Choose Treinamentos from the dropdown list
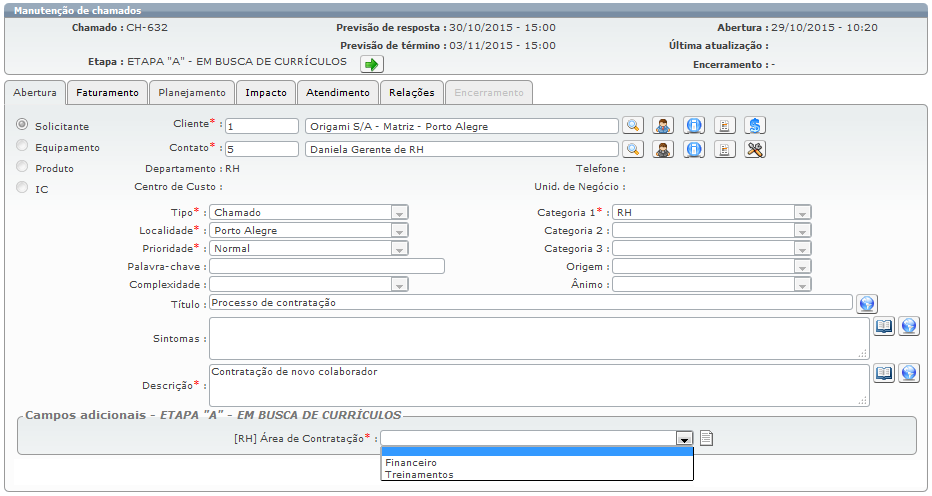The height and width of the screenshot is (496, 932). [419, 475]
